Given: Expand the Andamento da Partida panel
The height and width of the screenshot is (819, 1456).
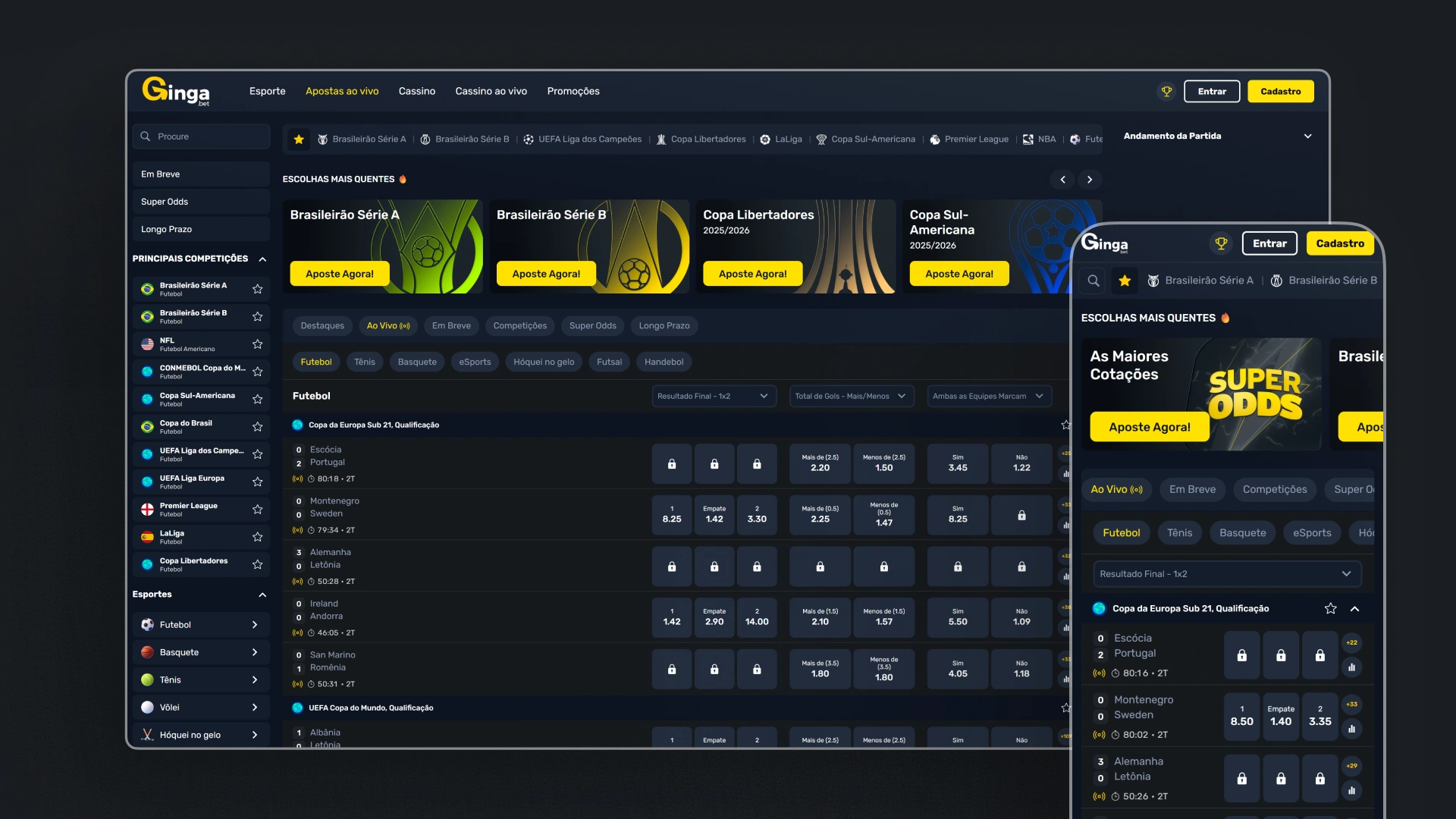Looking at the screenshot, I should coord(1307,136).
